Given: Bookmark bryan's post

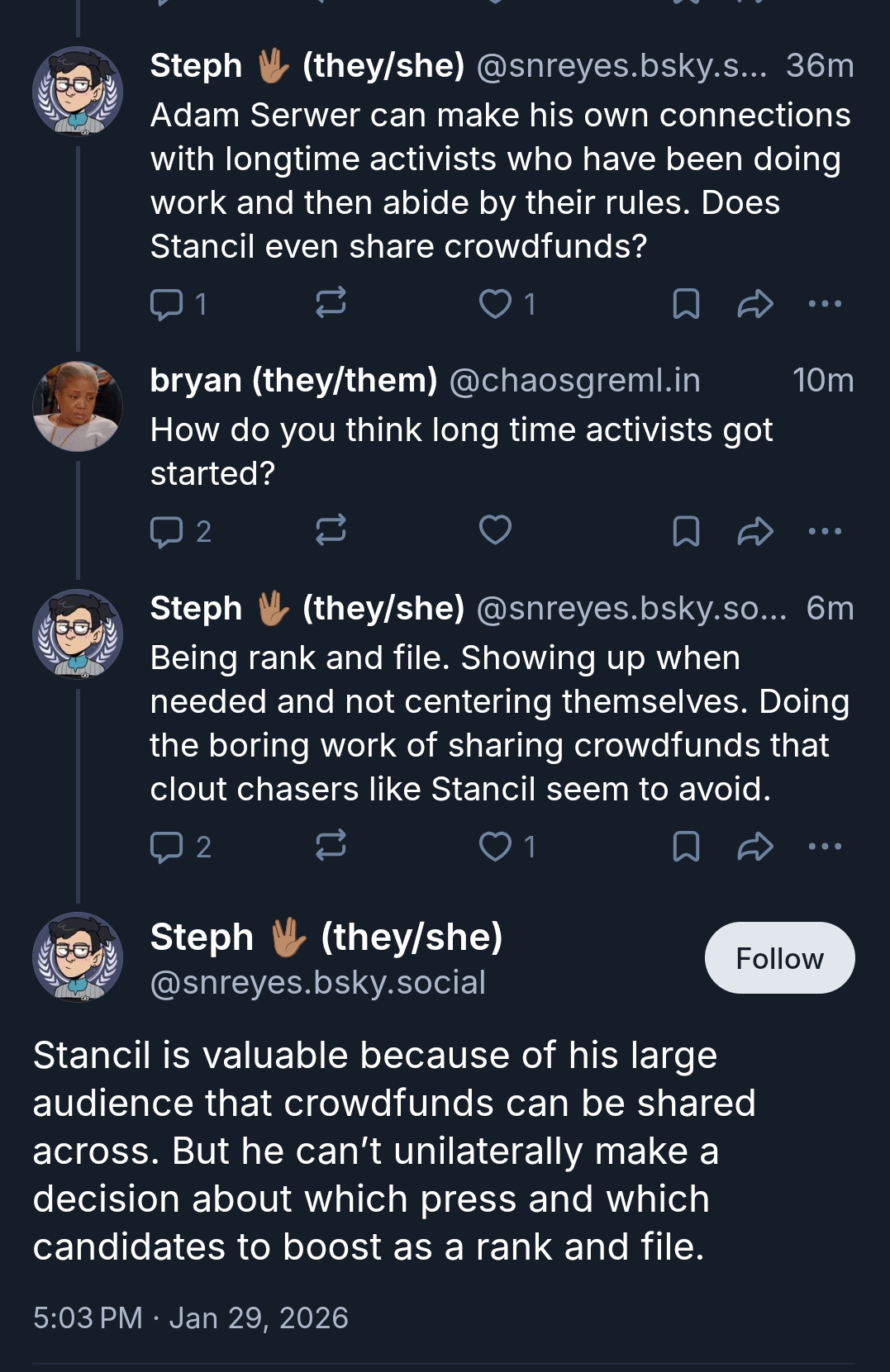Looking at the screenshot, I should pyautogui.click(x=686, y=531).
